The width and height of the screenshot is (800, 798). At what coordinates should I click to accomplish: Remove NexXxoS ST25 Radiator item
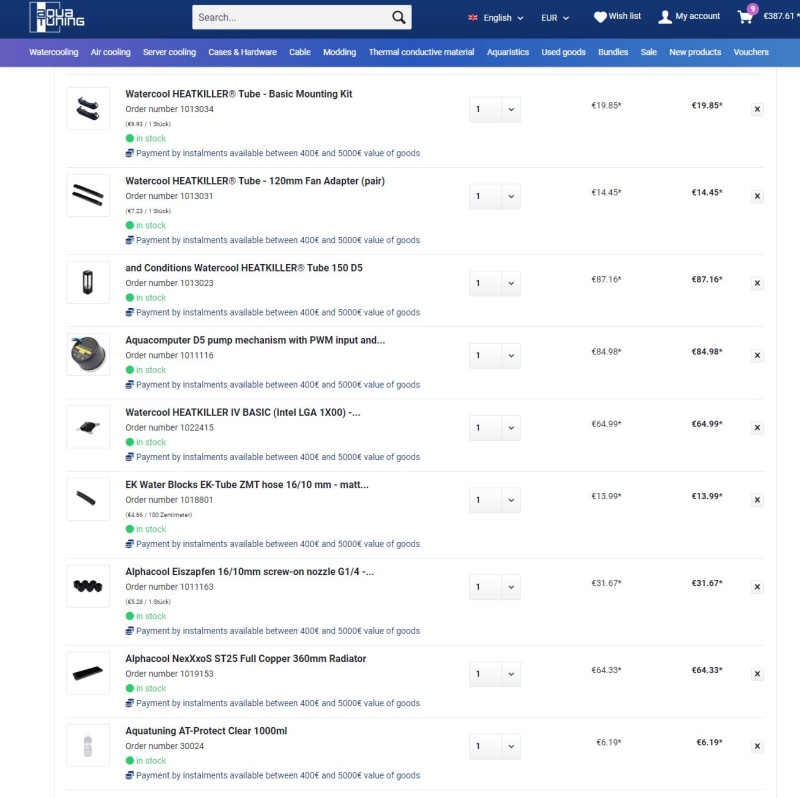pos(757,674)
